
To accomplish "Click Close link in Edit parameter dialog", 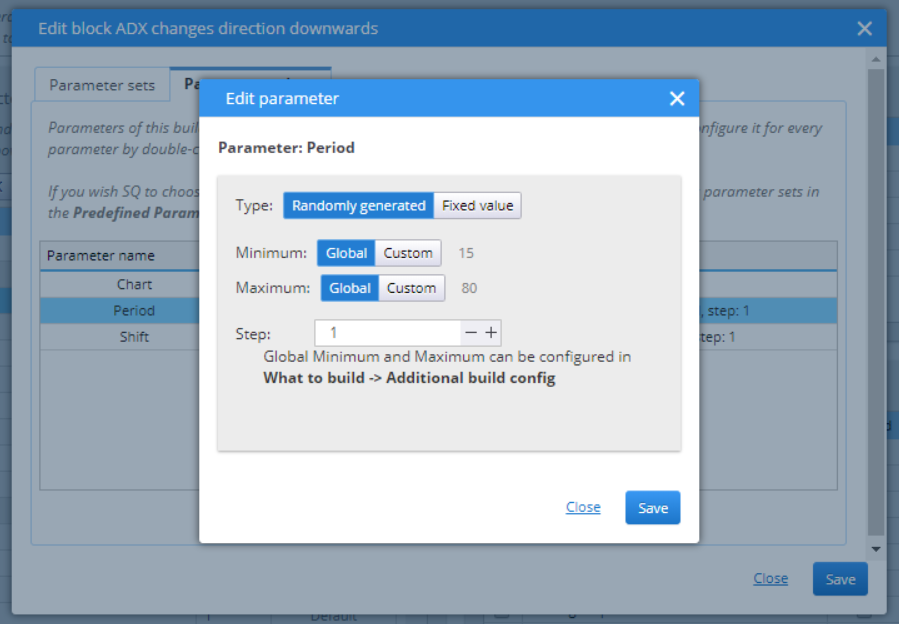I will click(x=583, y=507).
